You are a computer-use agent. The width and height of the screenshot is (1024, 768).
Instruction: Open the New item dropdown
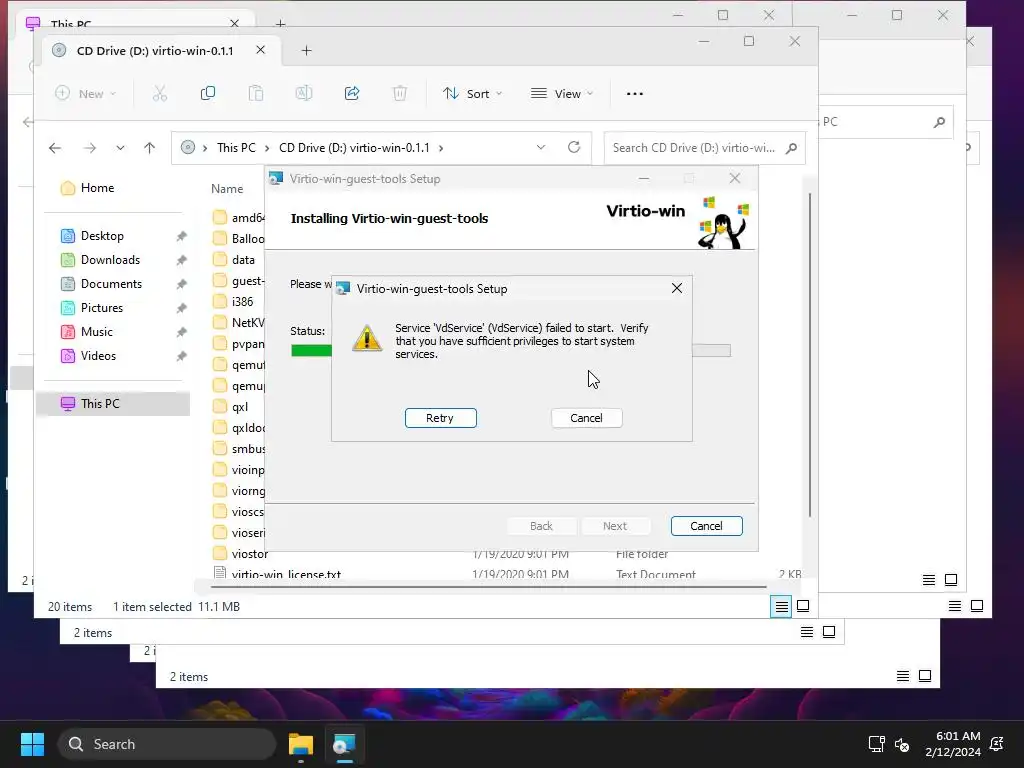[x=86, y=93]
